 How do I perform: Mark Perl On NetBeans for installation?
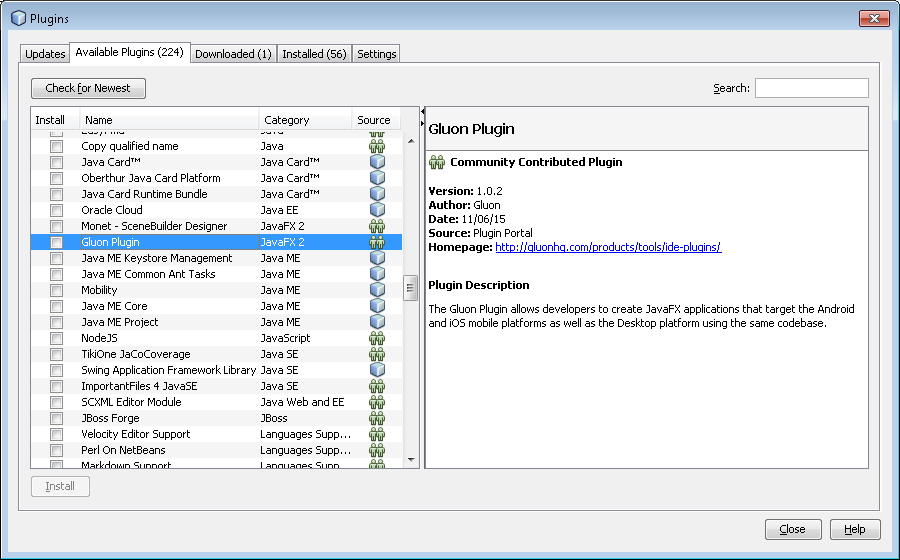(56, 450)
